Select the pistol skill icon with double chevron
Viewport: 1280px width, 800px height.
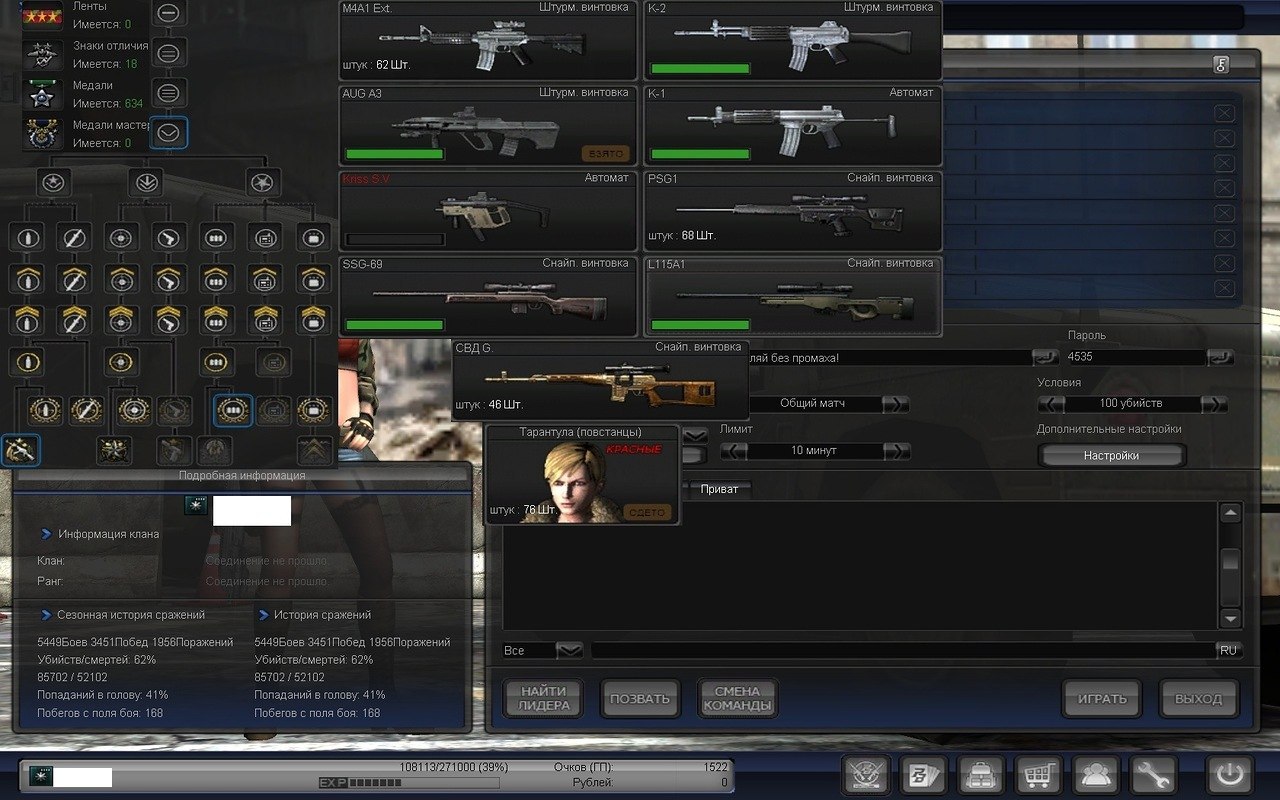pos(168,320)
